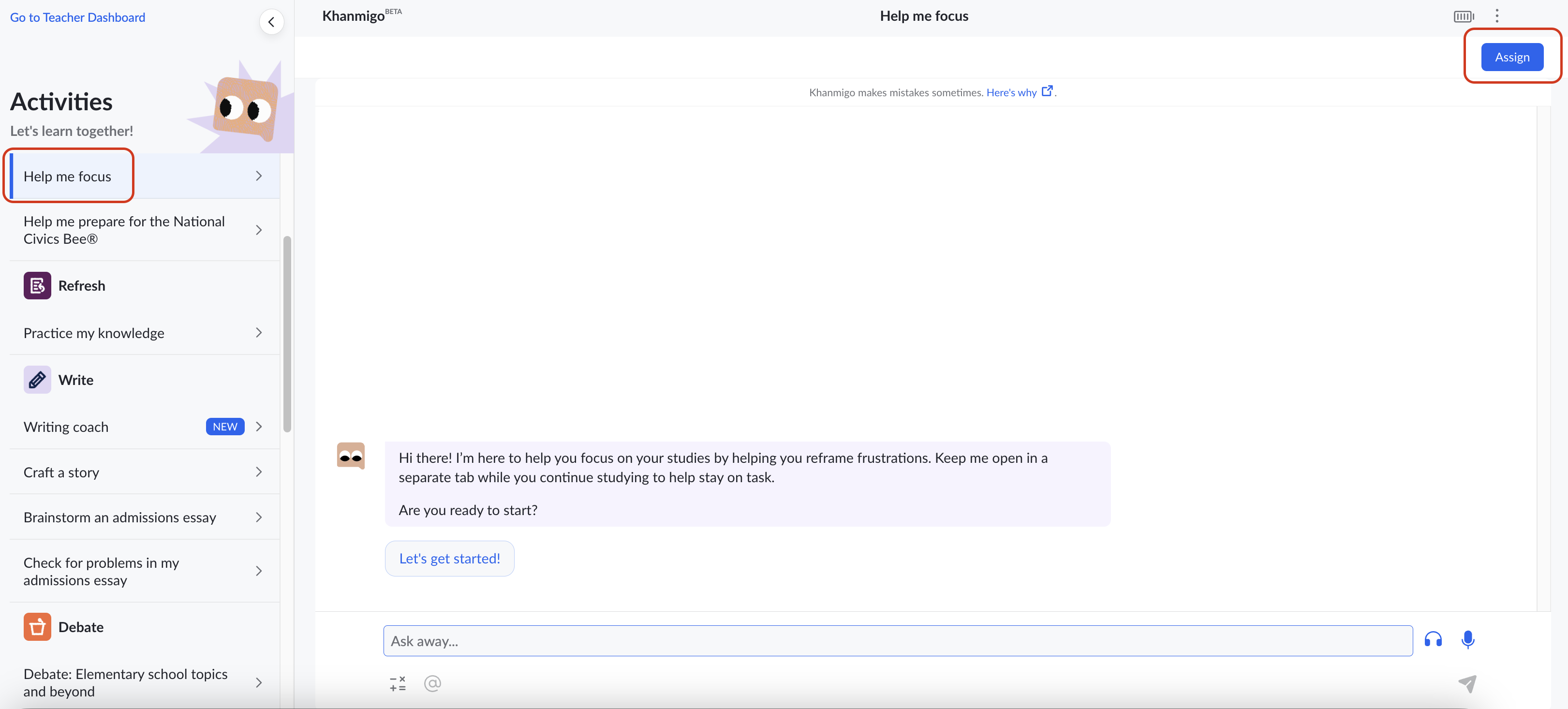Expand National Civics Bee chevron

[259, 230]
